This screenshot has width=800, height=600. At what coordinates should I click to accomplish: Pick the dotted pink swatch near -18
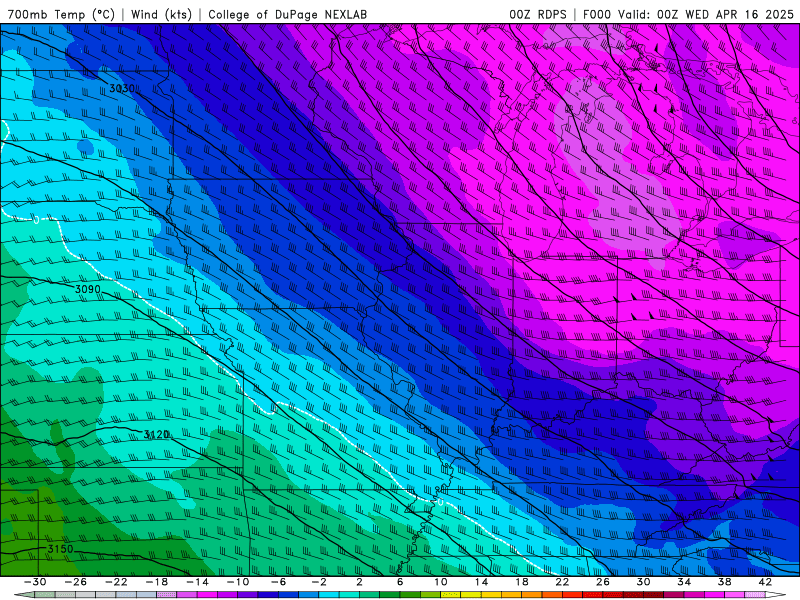[x=167, y=594]
